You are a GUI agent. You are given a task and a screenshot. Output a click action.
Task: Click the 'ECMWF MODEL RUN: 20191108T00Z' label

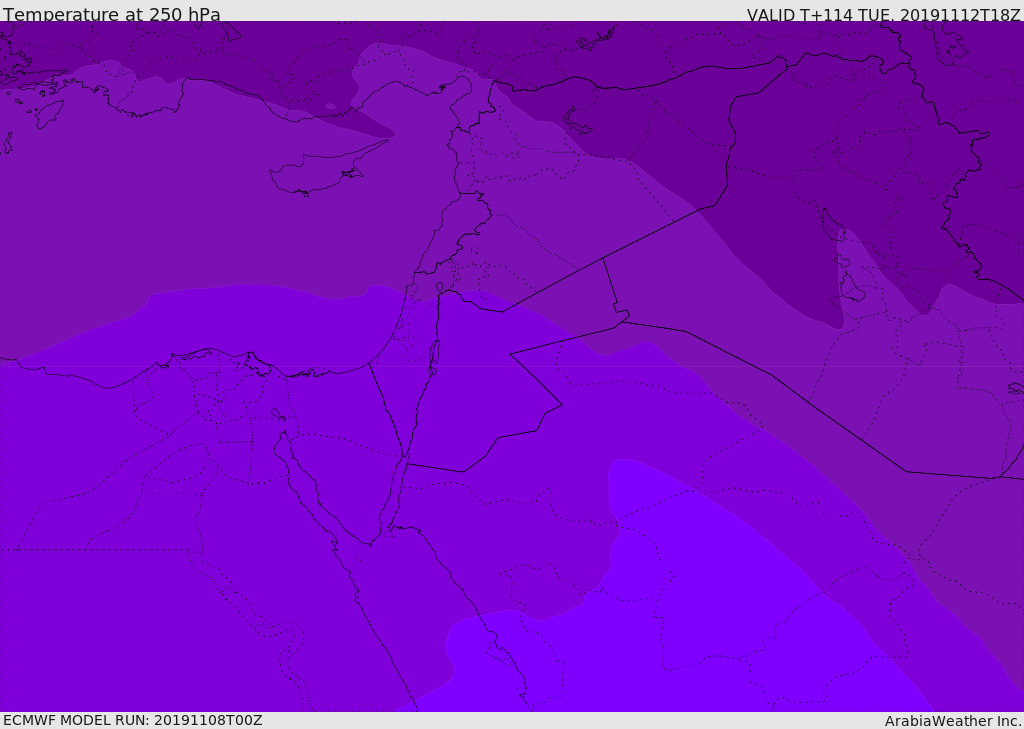[x=133, y=721]
